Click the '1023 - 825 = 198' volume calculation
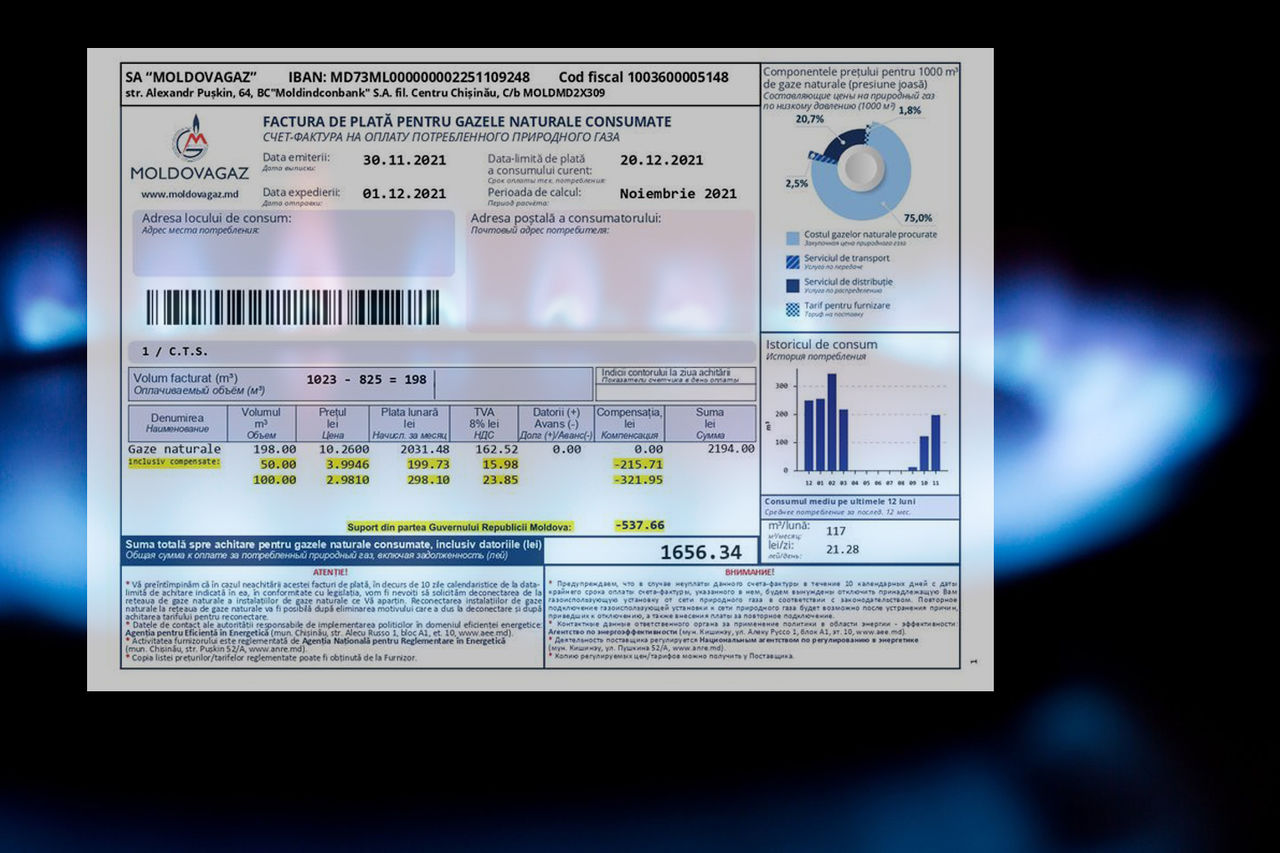This screenshot has height=853, width=1280. click(x=366, y=380)
